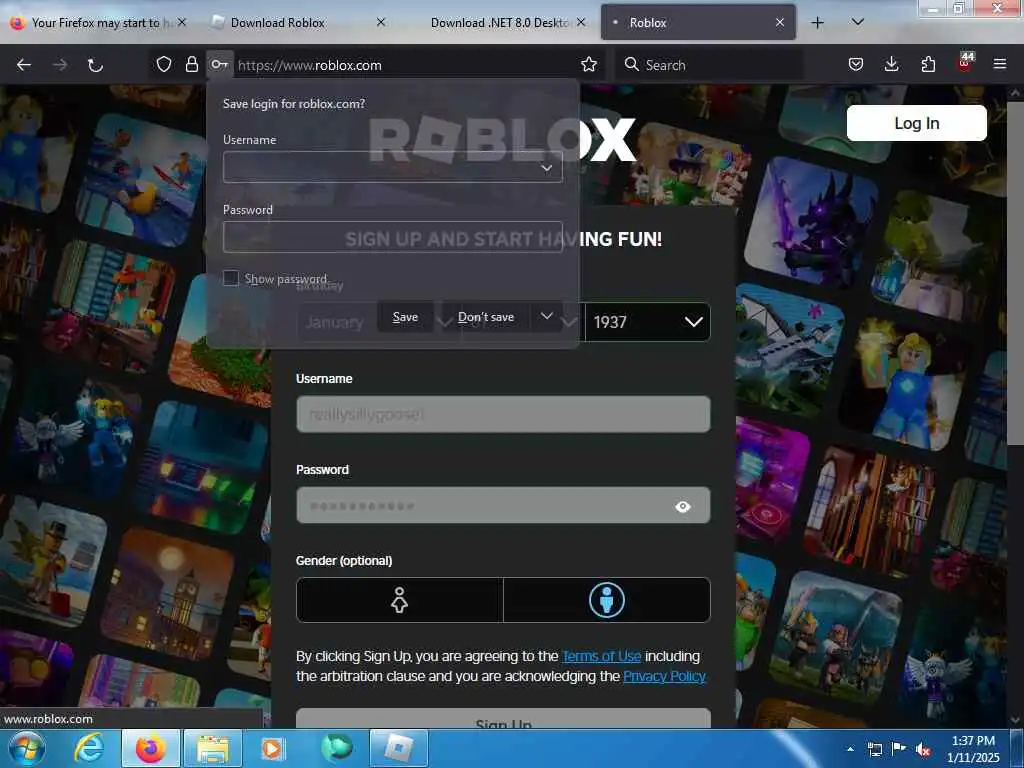
Task: Click the search magnifier icon
Action: 631,64
